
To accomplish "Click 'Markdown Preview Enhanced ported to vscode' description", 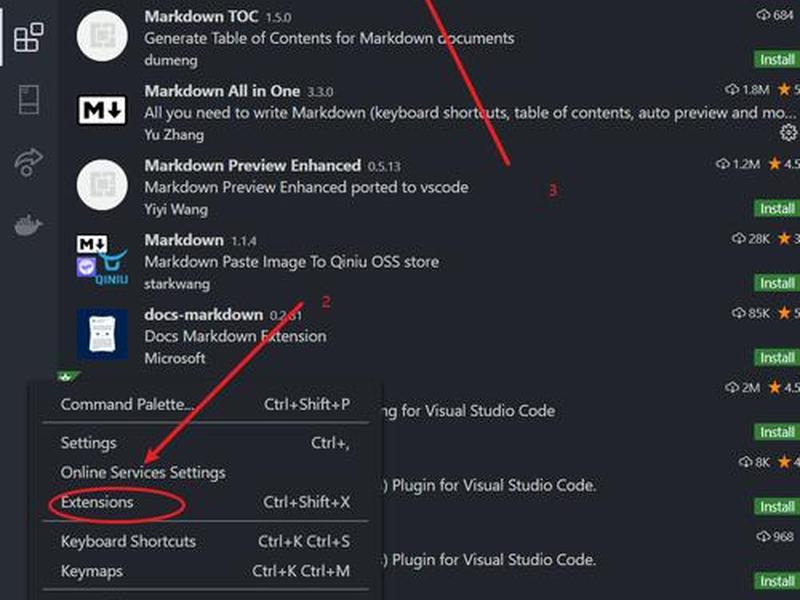I will (306, 187).
